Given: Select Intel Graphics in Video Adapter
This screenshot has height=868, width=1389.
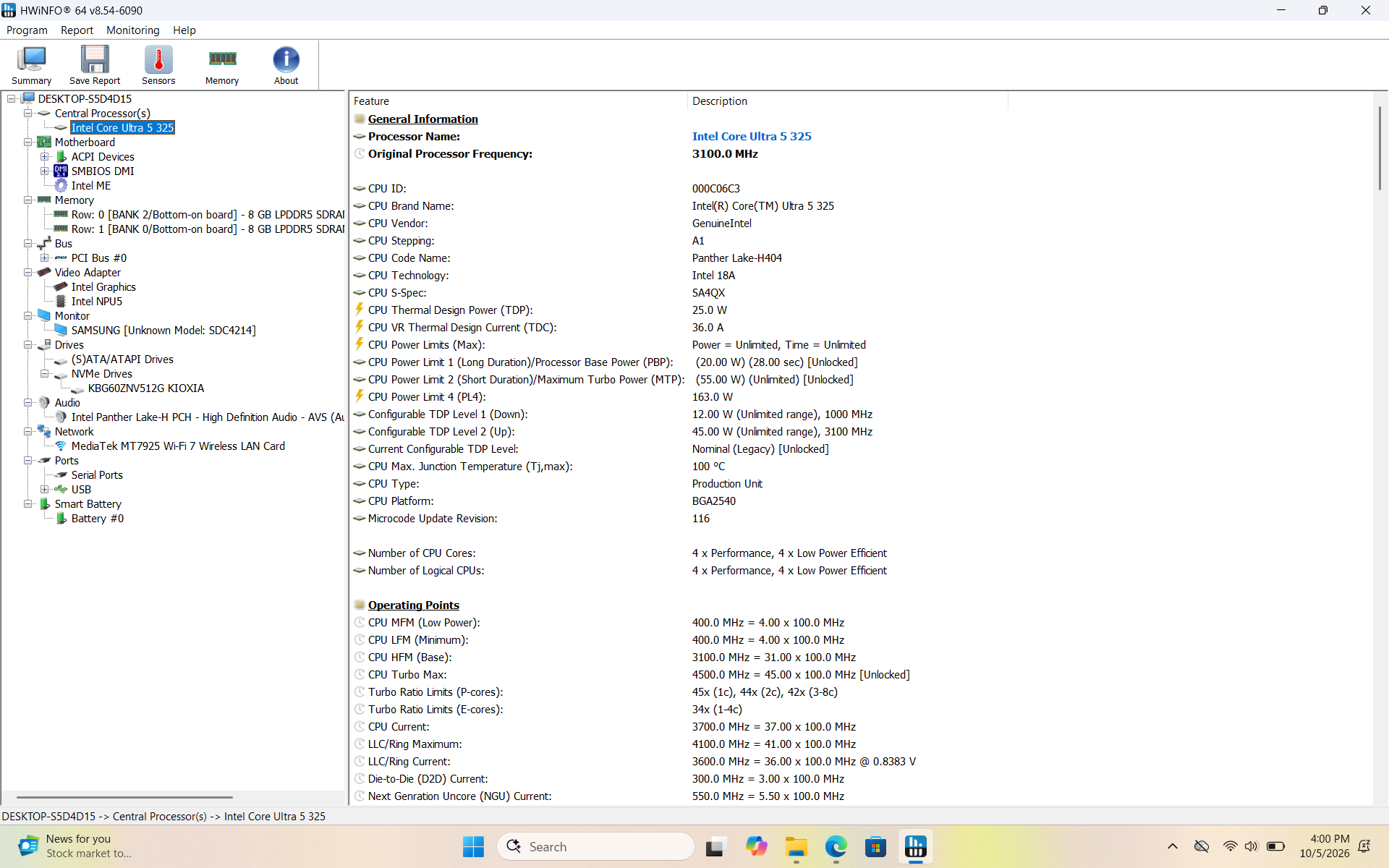Looking at the screenshot, I should pyautogui.click(x=103, y=287).
